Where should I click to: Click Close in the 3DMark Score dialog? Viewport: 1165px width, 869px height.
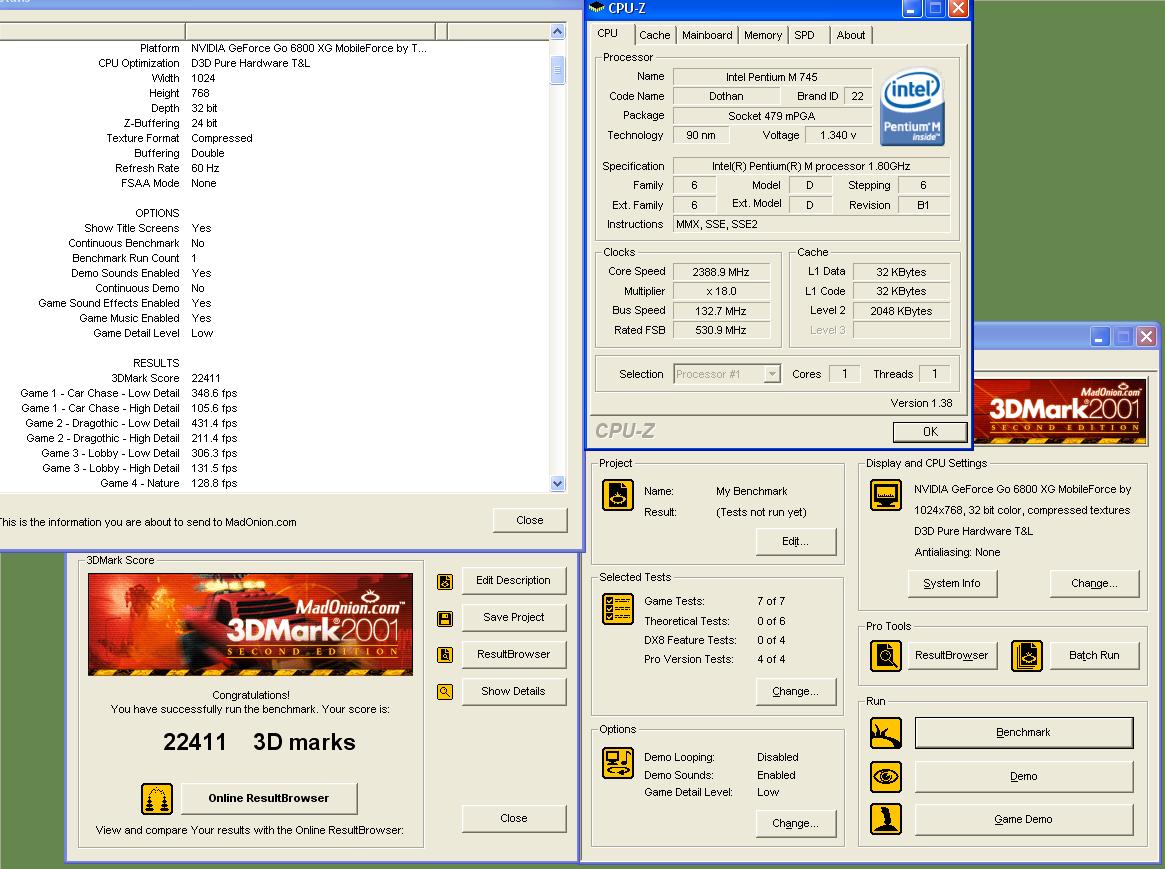pos(513,818)
